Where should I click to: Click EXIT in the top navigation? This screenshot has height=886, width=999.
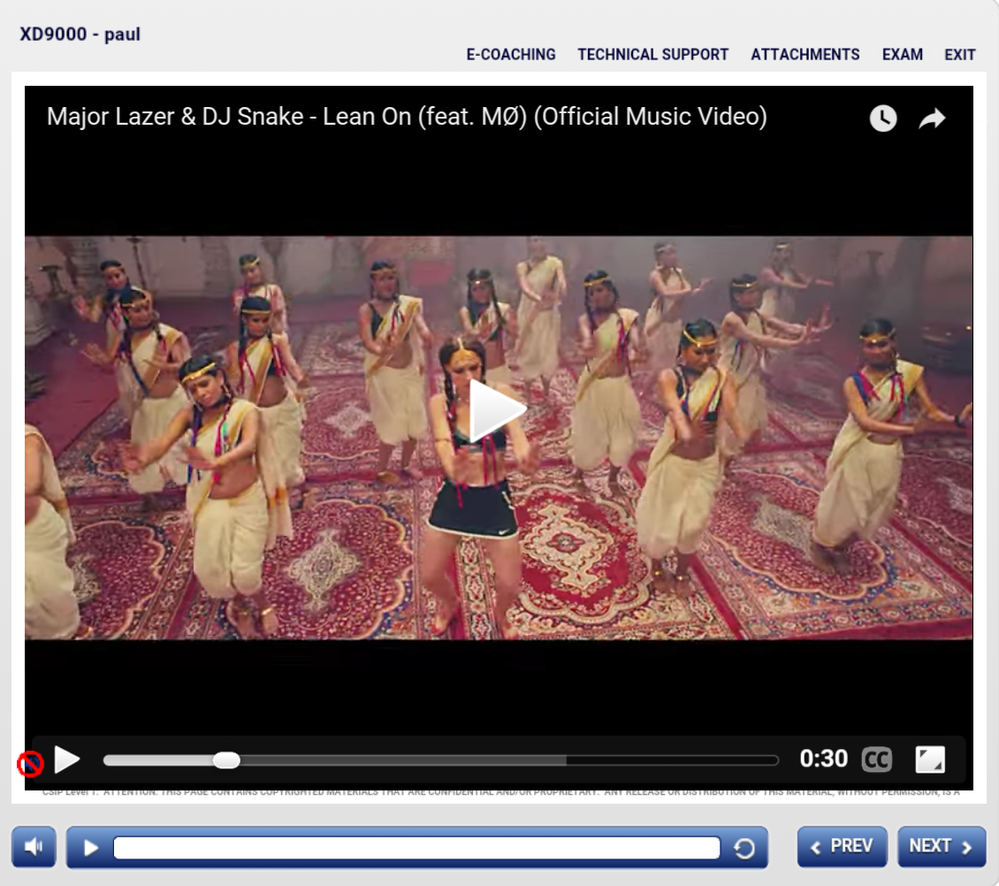[959, 55]
